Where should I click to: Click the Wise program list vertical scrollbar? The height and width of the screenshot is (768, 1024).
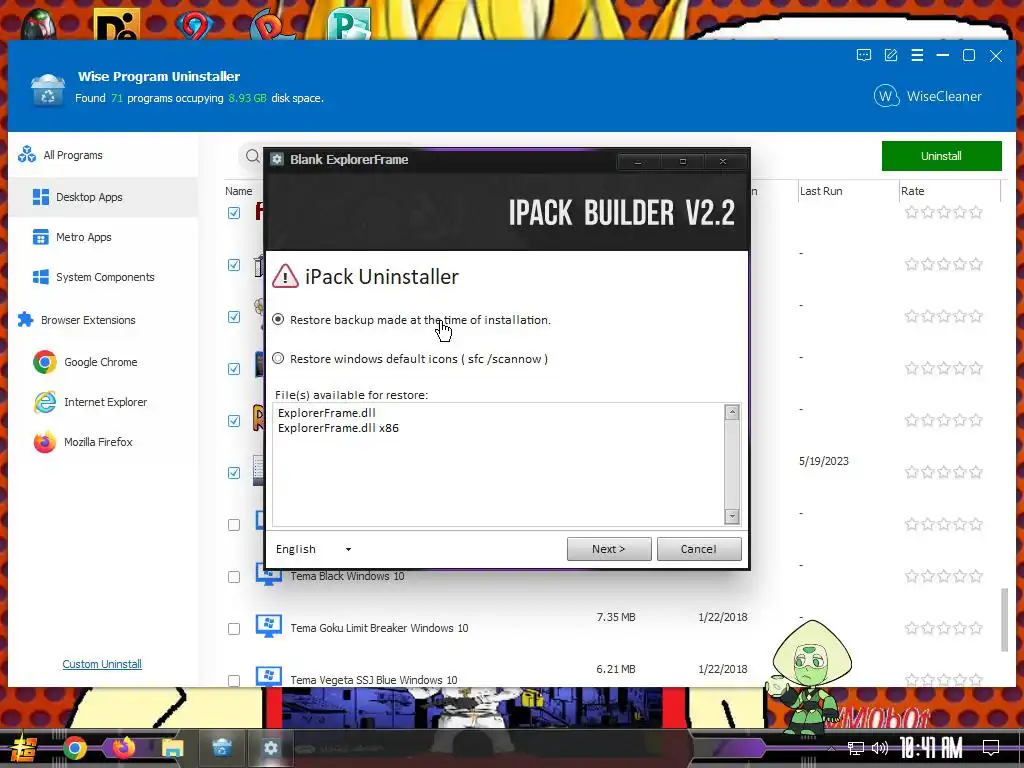click(x=1004, y=619)
